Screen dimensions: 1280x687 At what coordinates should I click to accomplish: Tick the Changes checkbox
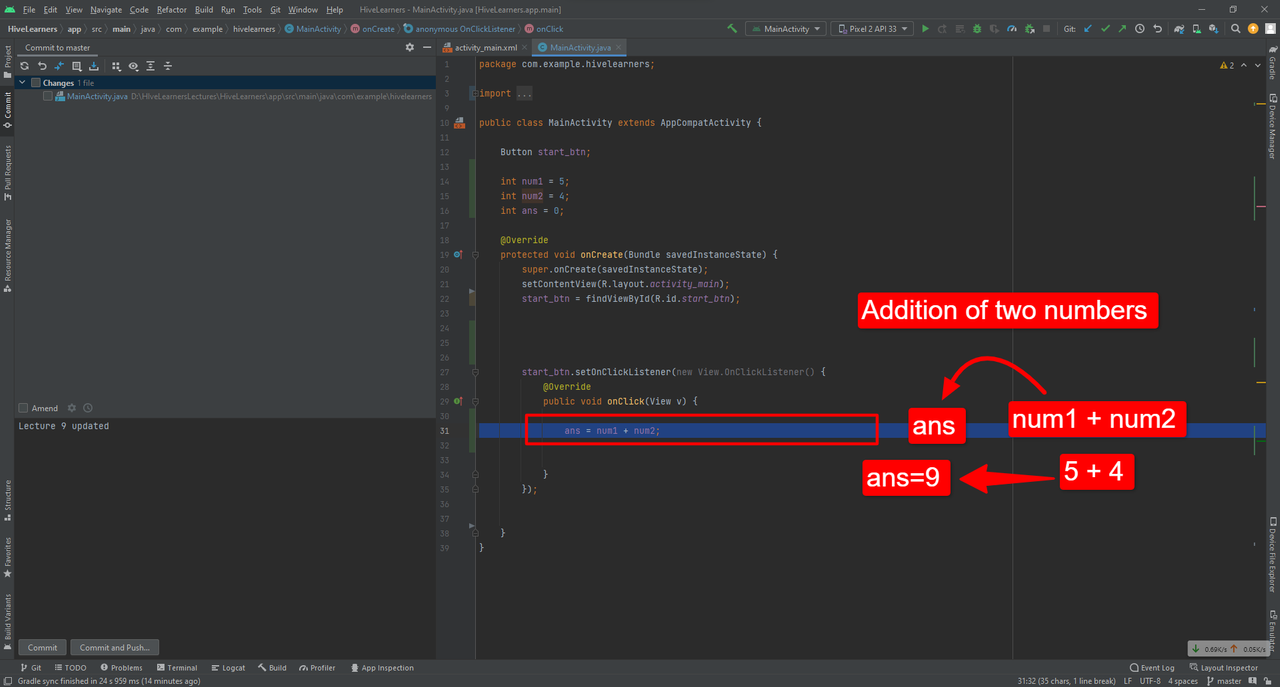click(x=36, y=83)
